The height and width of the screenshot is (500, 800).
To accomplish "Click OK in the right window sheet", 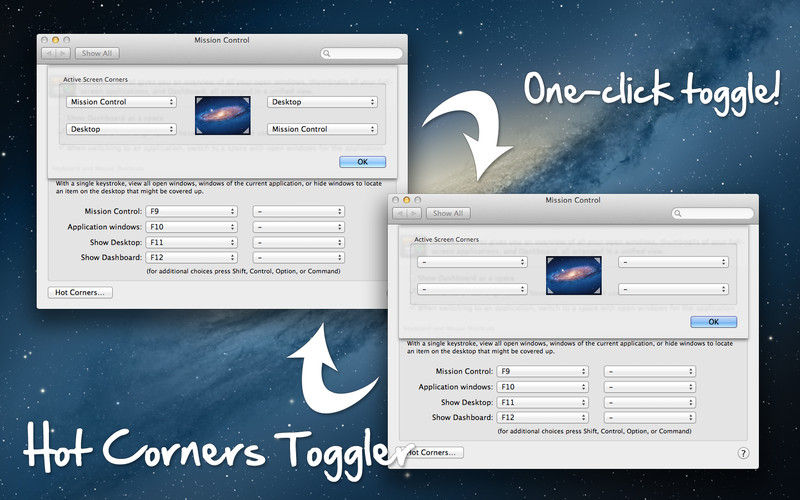I will [x=713, y=322].
